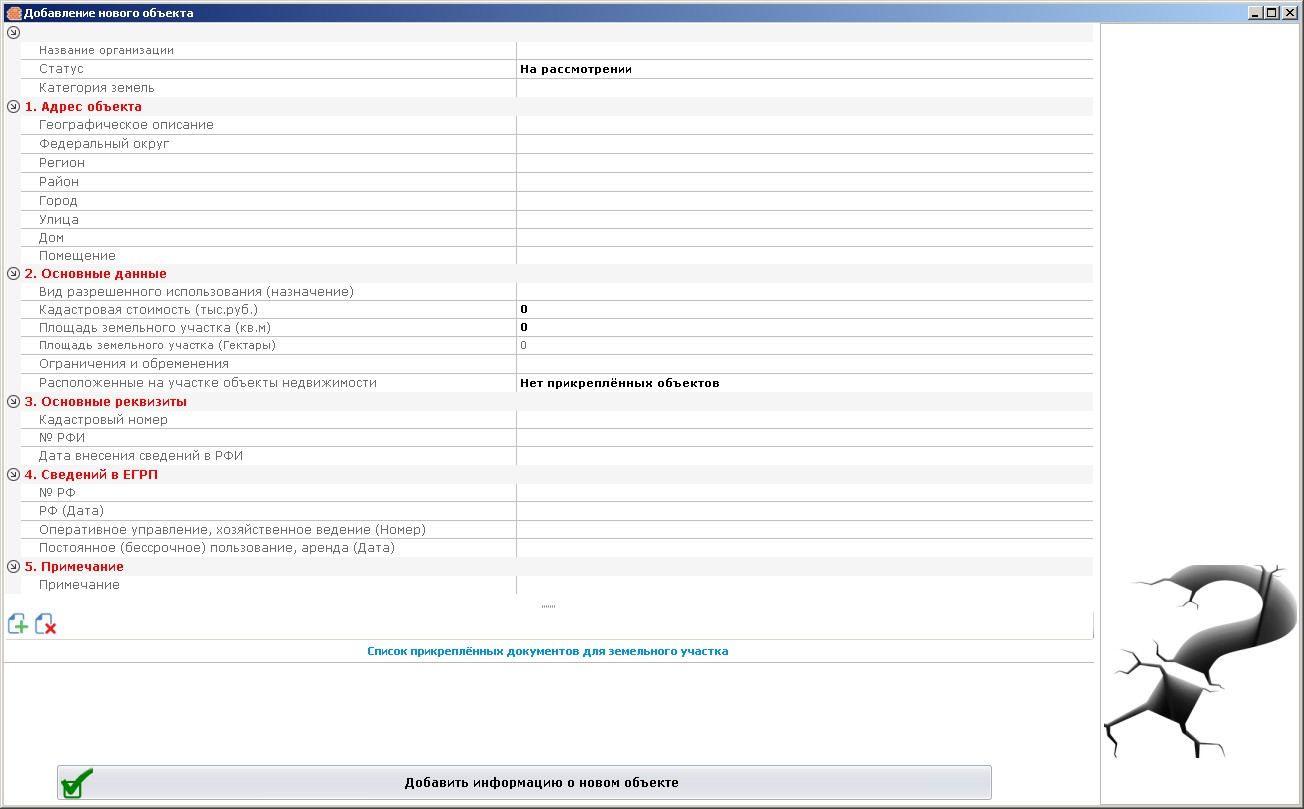1304x809 pixels.
Task: Click the '1. Адрес объекта' section heading
Action: click(83, 106)
